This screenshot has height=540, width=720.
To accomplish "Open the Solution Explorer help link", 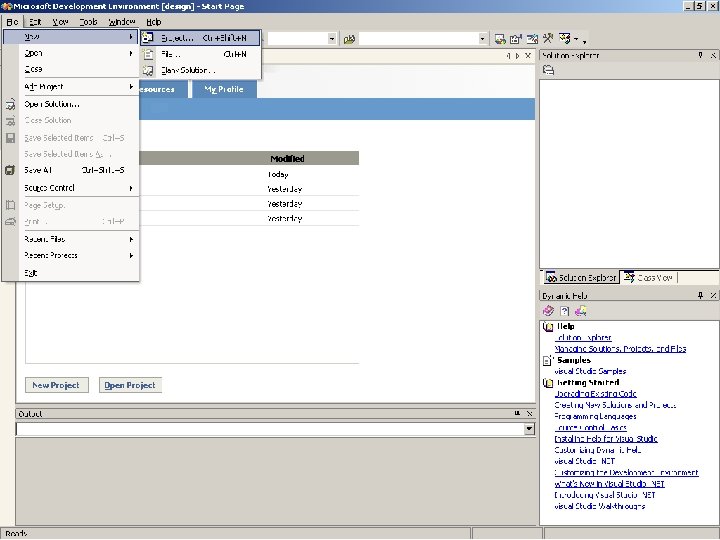I will click(x=583, y=338).
